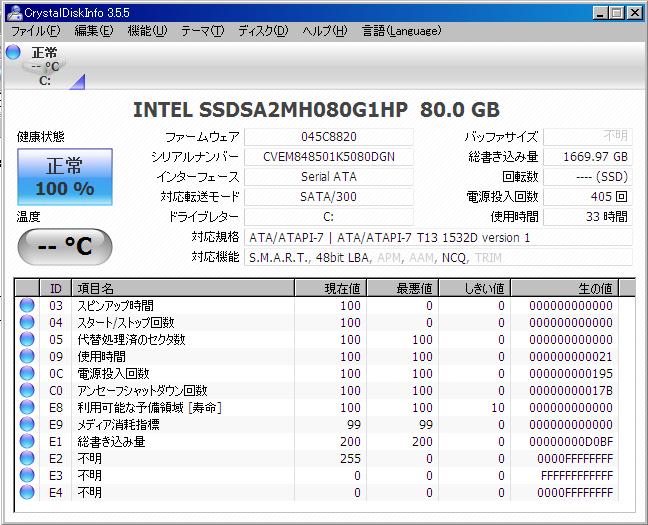Click the 生の値 column header
Screen dimensions: 648x525
point(565,288)
